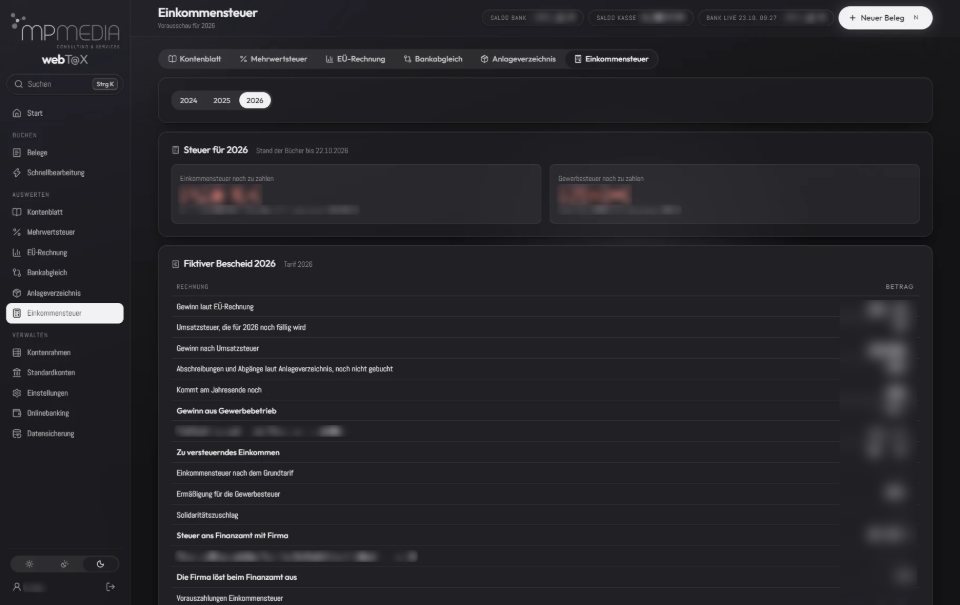The image size is (960, 605).
Task: Click the sidebar Bankabgleich compare icon
Action: point(17,272)
